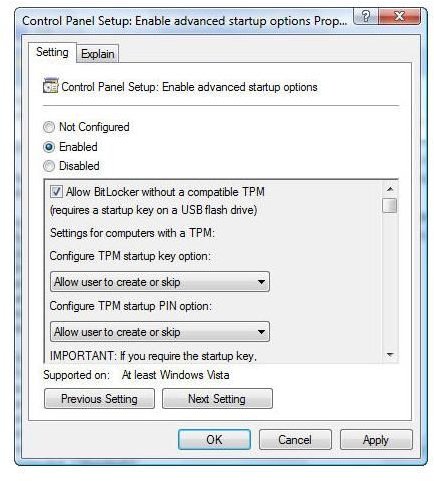The image size is (434, 481).
Task: Open the TPM startup PIN option dropdown
Action: pos(160,332)
